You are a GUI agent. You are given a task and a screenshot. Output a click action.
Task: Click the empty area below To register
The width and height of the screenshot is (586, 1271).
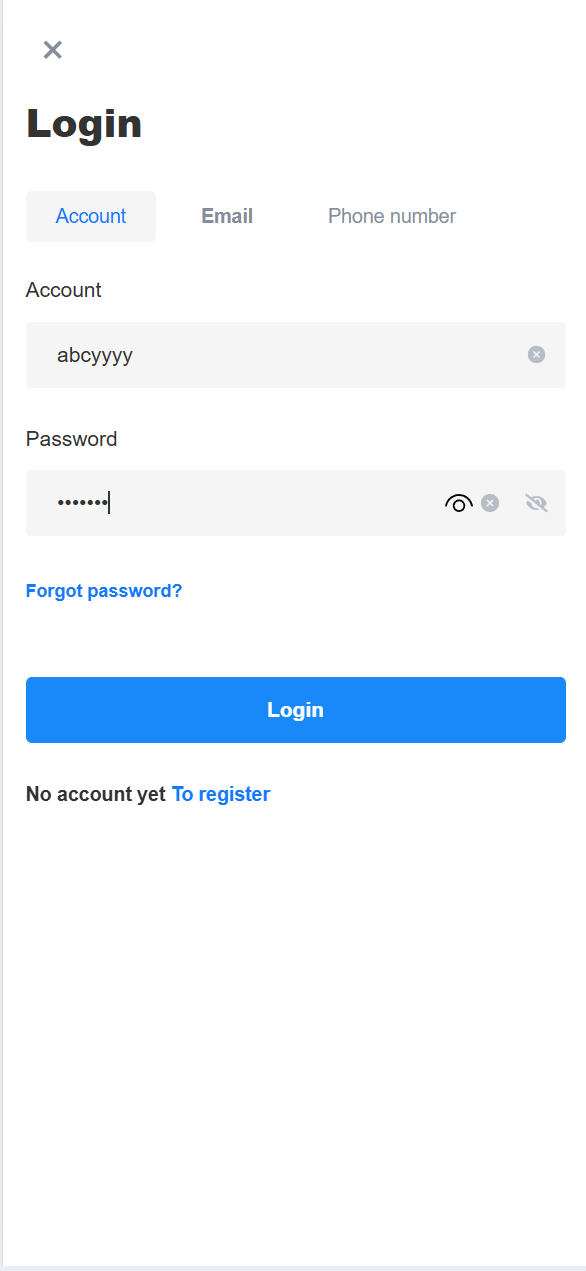click(296, 1030)
